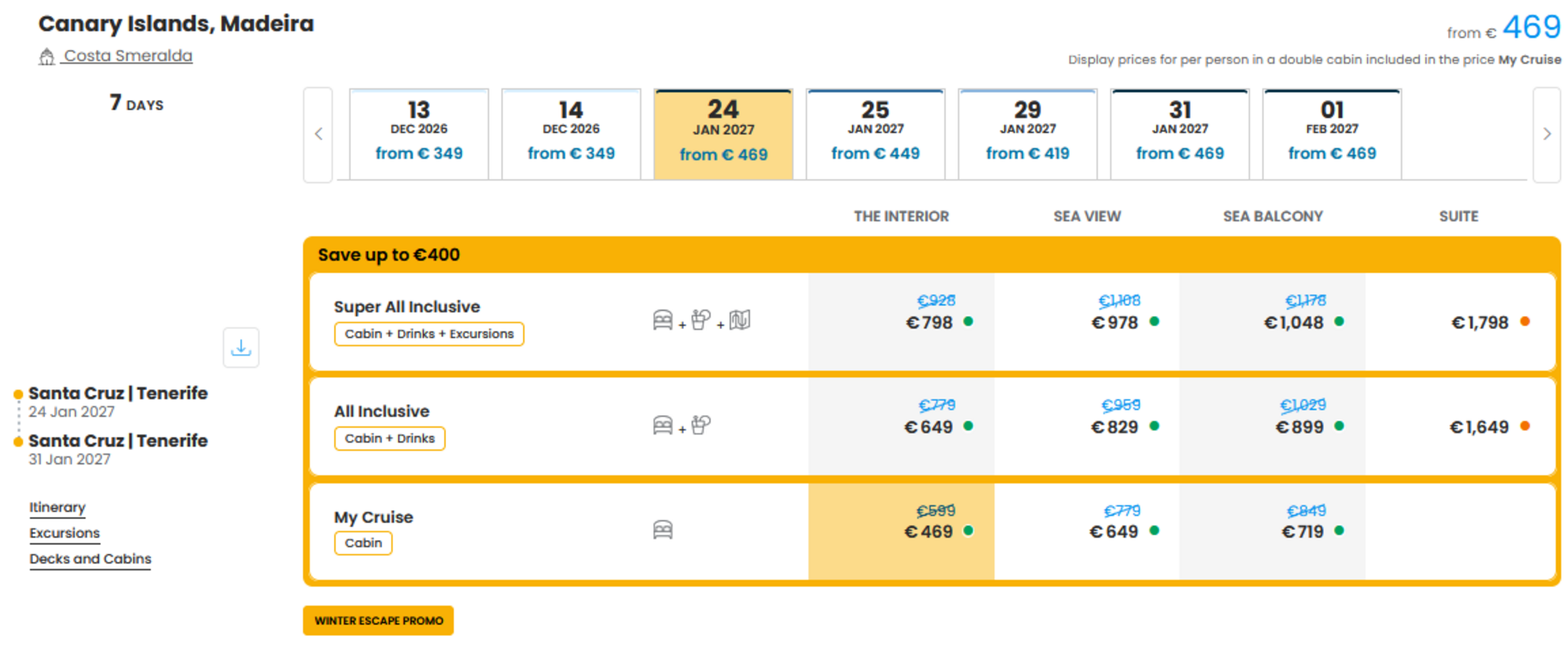The image size is (1568, 645).
Task: Show earlier departure dates with left arrow
Action: pyautogui.click(x=319, y=135)
